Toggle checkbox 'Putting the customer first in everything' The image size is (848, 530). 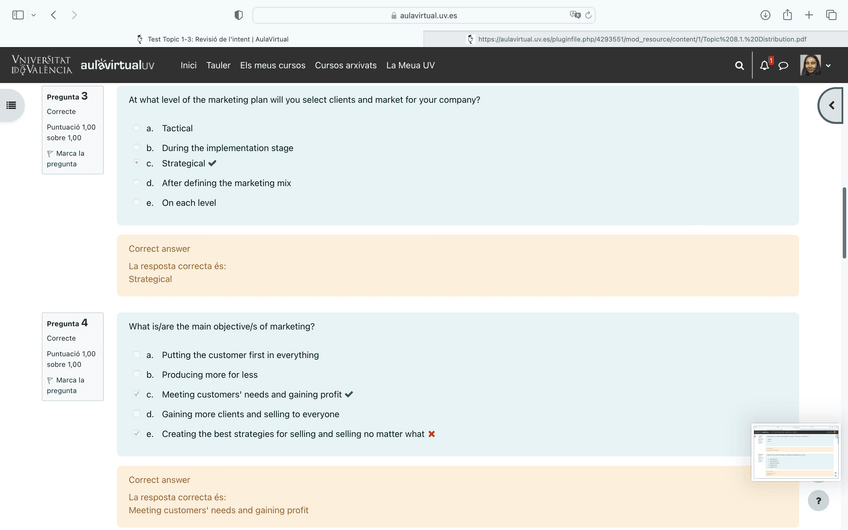137,355
